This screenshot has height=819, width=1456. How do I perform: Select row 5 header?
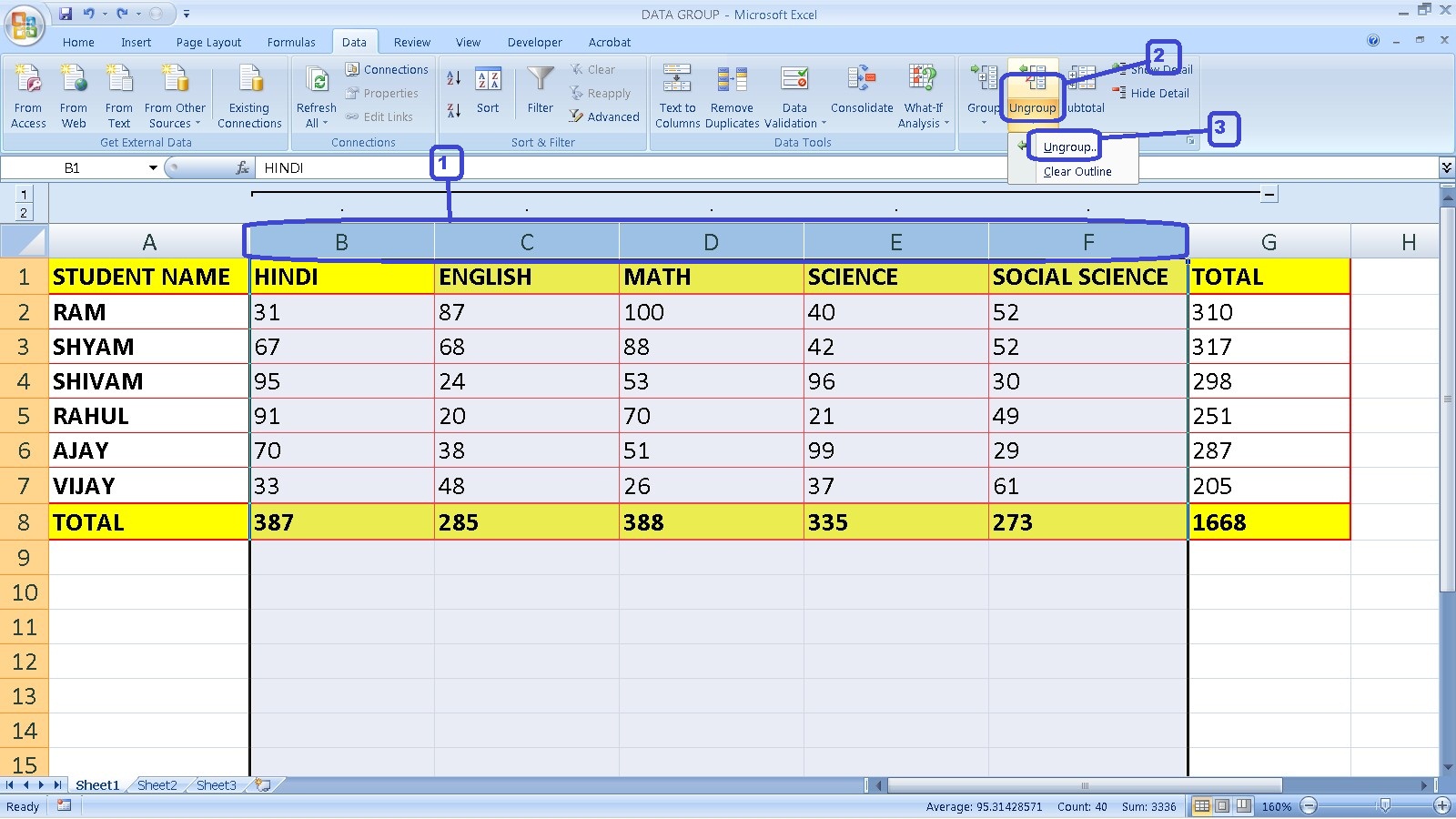24,416
